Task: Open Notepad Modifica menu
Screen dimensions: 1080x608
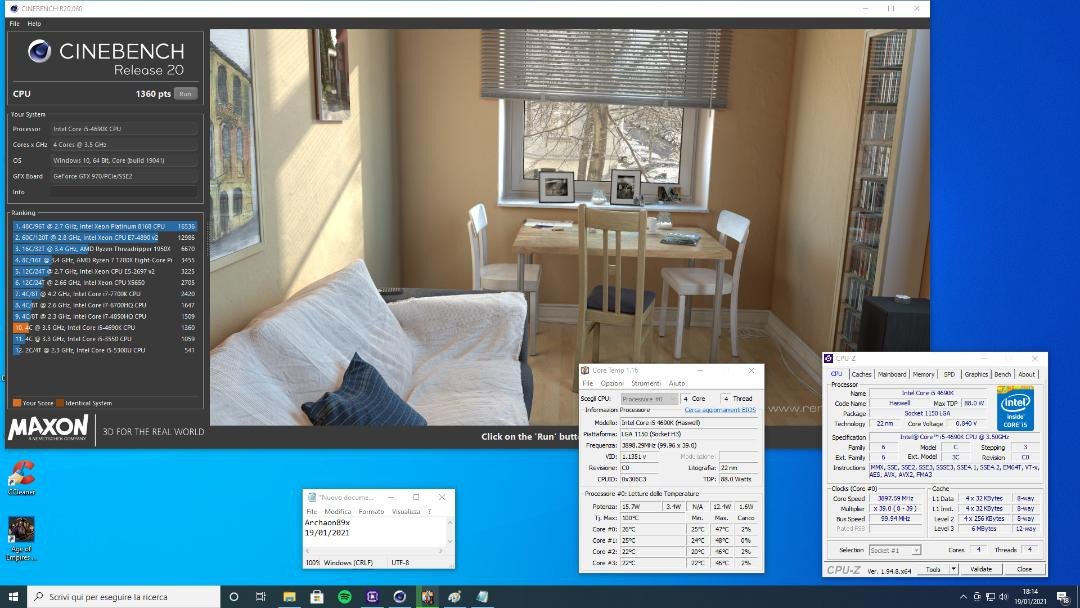Action: [x=338, y=512]
